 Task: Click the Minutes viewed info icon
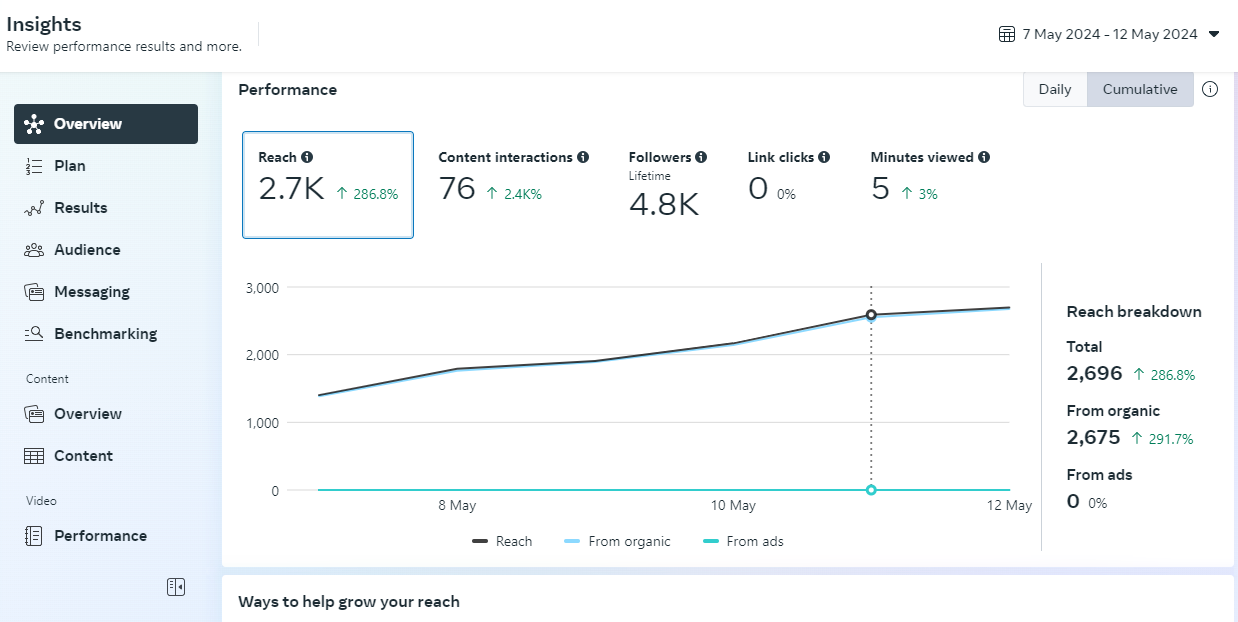point(984,157)
